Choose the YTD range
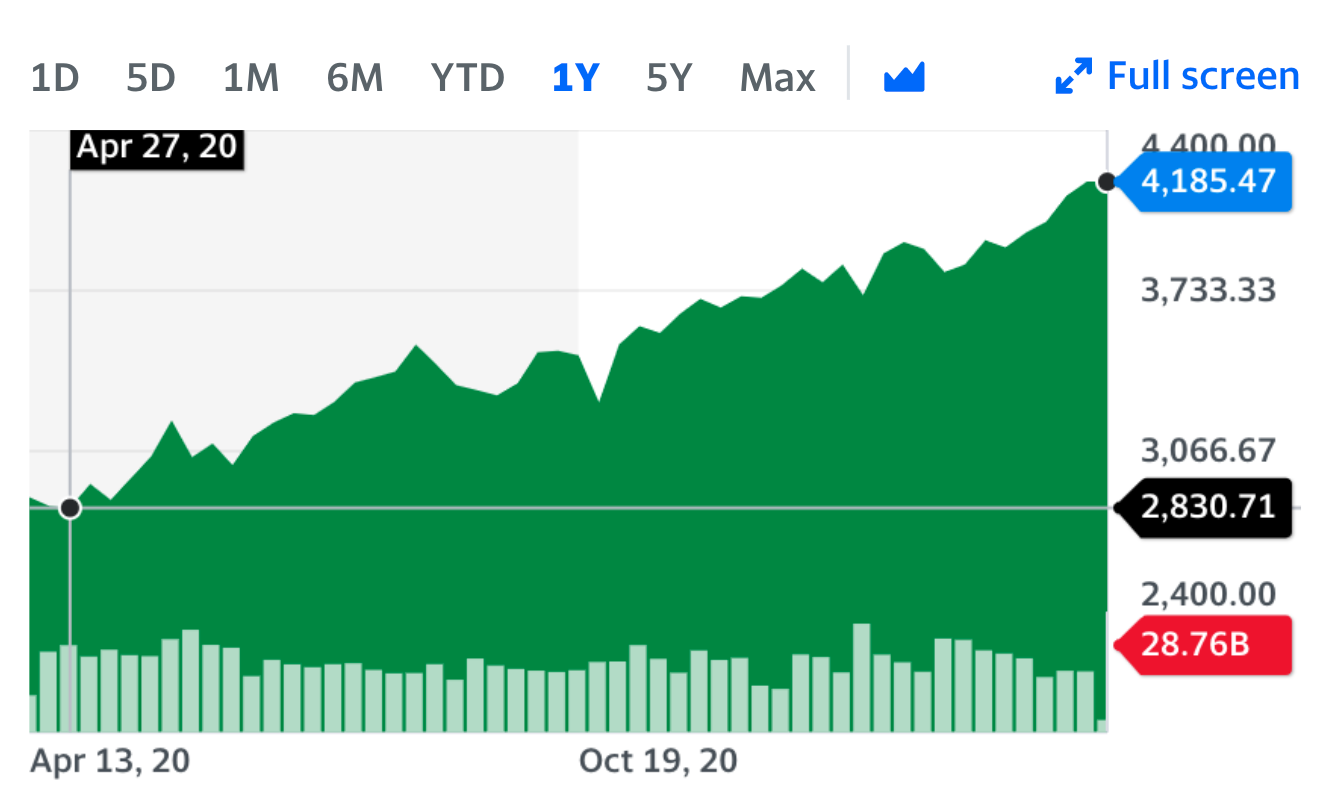This screenshot has height=802, width=1326. tap(468, 77)
